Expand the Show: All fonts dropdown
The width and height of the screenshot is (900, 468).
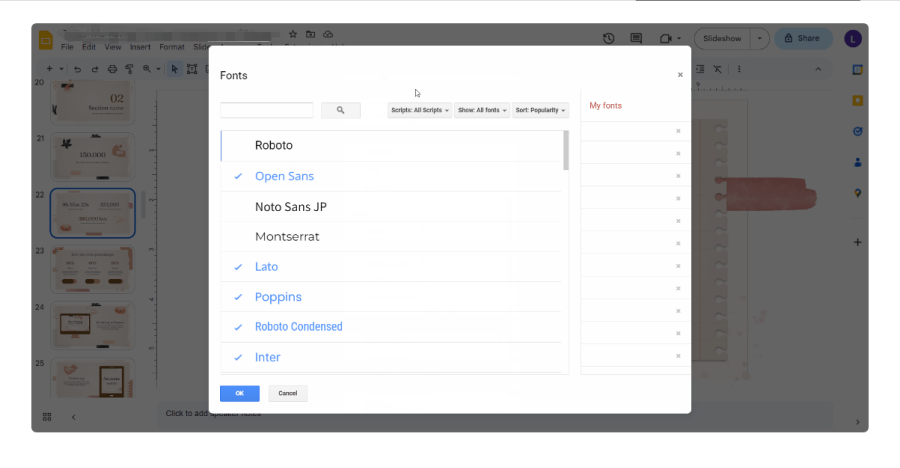[x=483, y=110]
